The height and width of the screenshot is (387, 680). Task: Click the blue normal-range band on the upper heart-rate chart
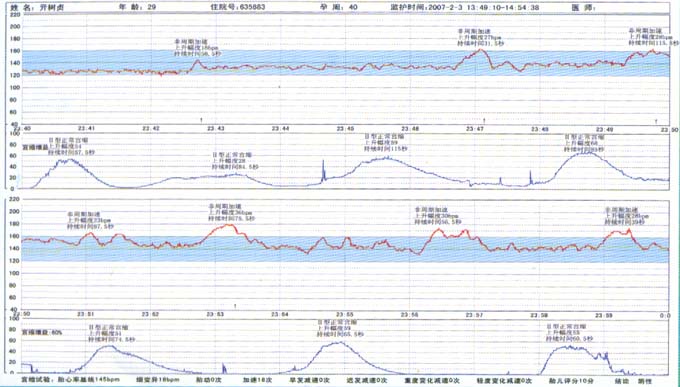tap(345, 63)
